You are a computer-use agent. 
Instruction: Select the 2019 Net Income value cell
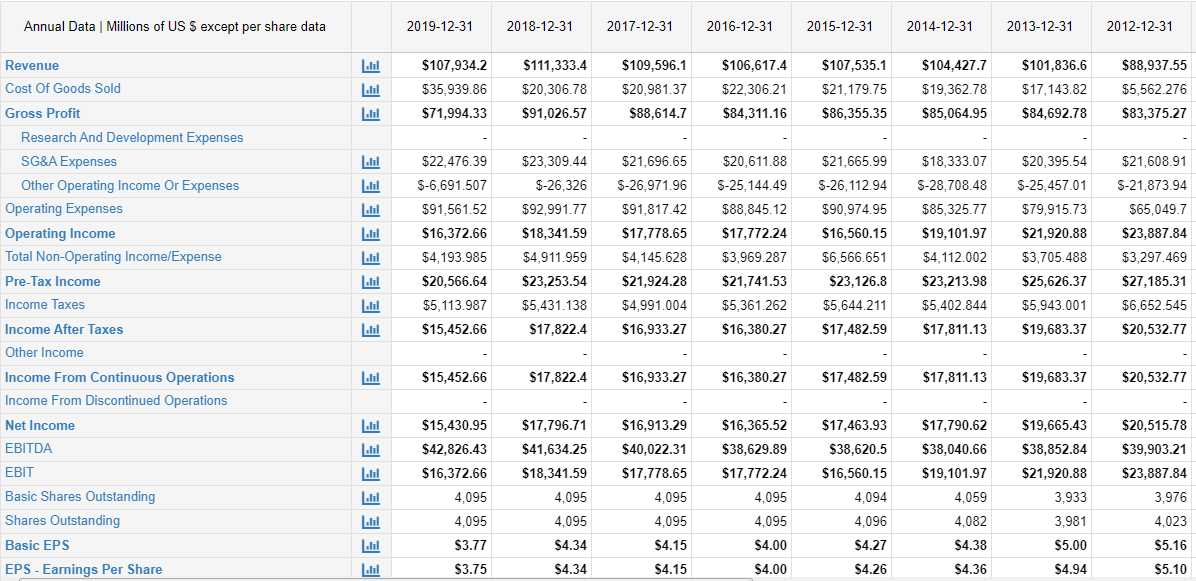(455, 425)
